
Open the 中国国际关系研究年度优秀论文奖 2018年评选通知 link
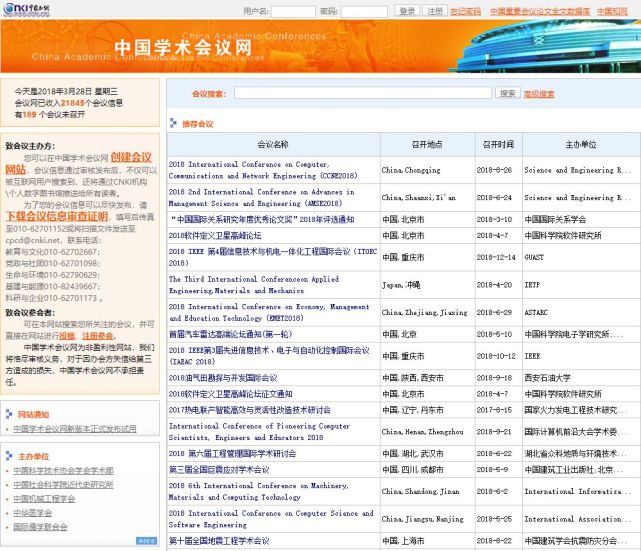point(262,220)
